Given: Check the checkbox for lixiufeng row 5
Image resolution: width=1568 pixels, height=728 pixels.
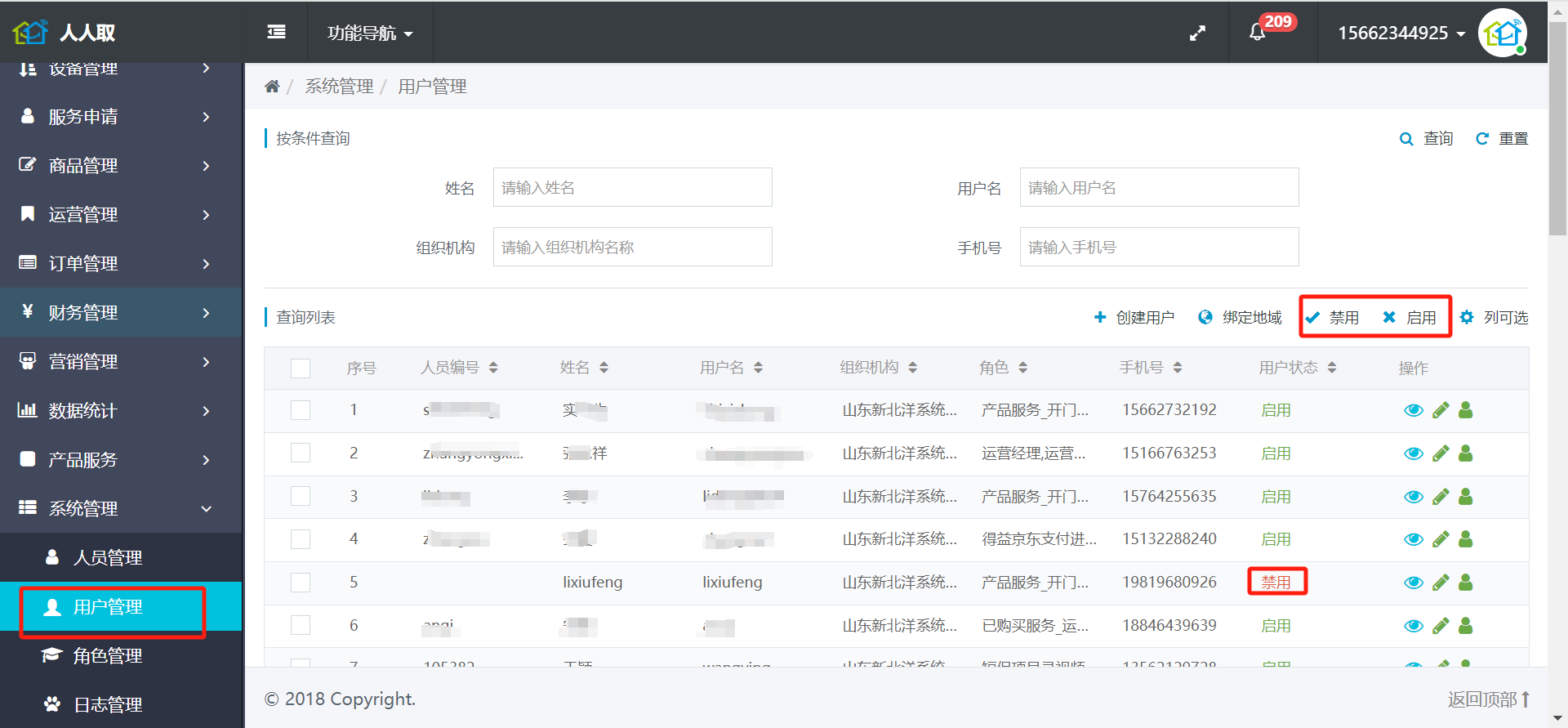Looking at the screenshot, I should tap(301, 583).
